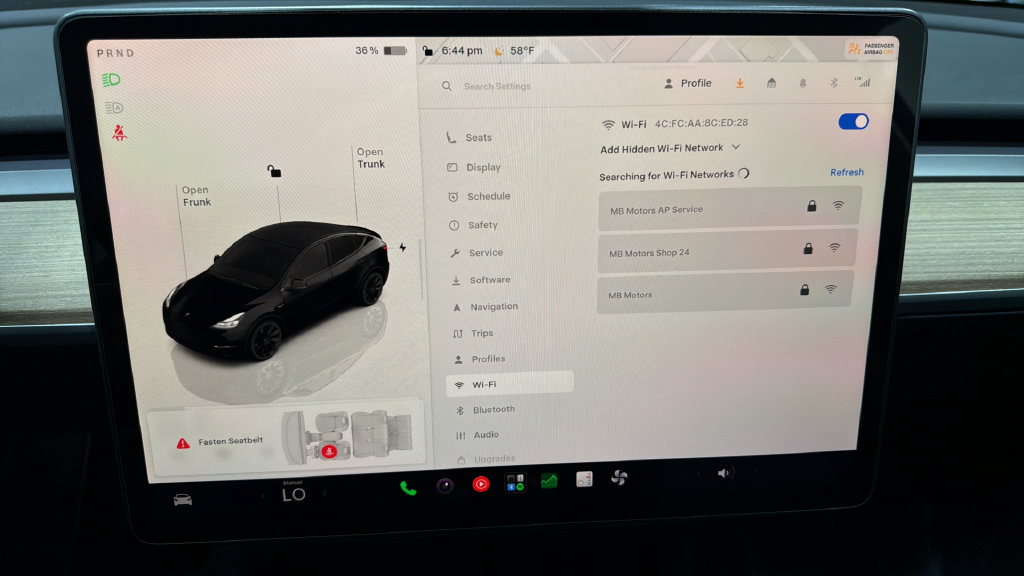Tap Open Frunk

pos(197,196)
